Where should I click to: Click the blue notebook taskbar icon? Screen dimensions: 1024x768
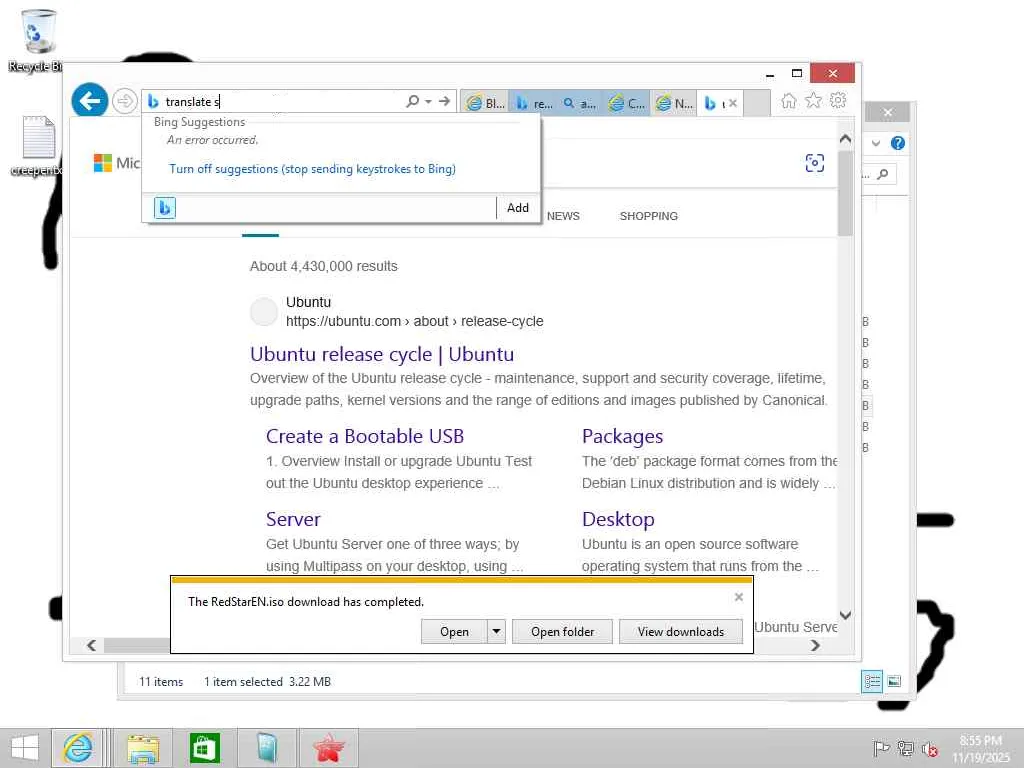266,748
